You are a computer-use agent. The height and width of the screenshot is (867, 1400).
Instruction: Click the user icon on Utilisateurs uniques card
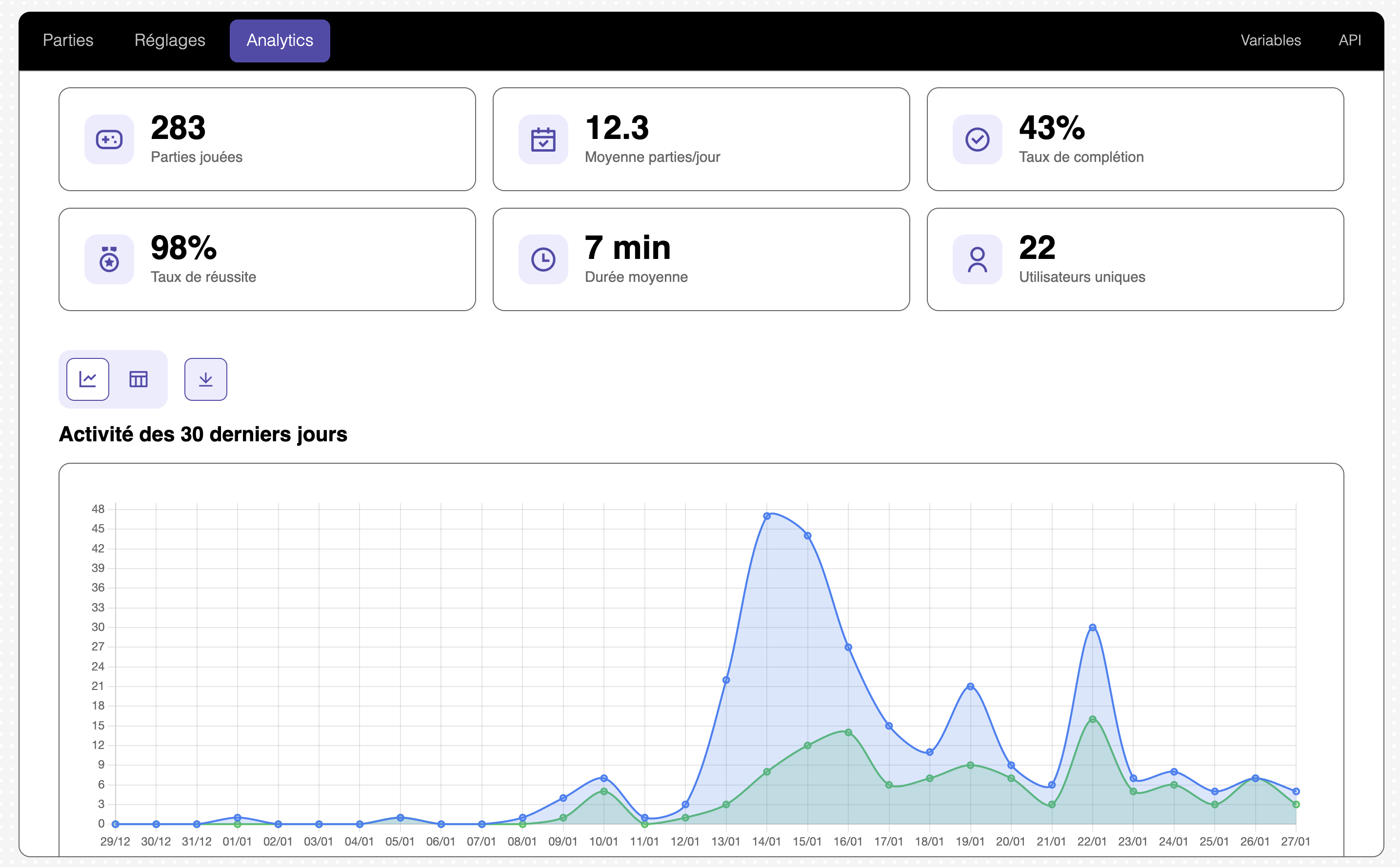point(977,259)
